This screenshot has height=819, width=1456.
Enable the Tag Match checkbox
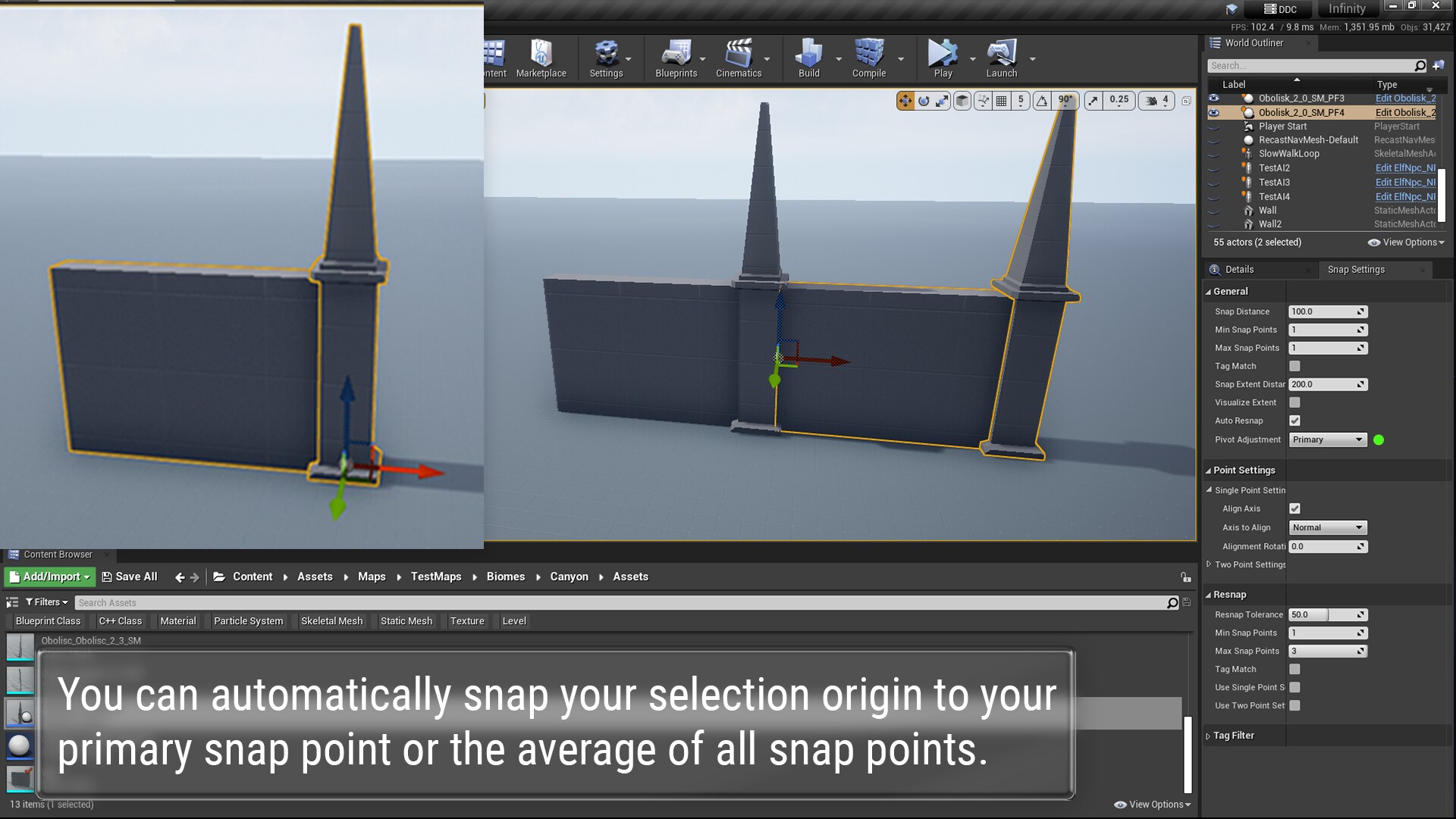[1294, 366]
